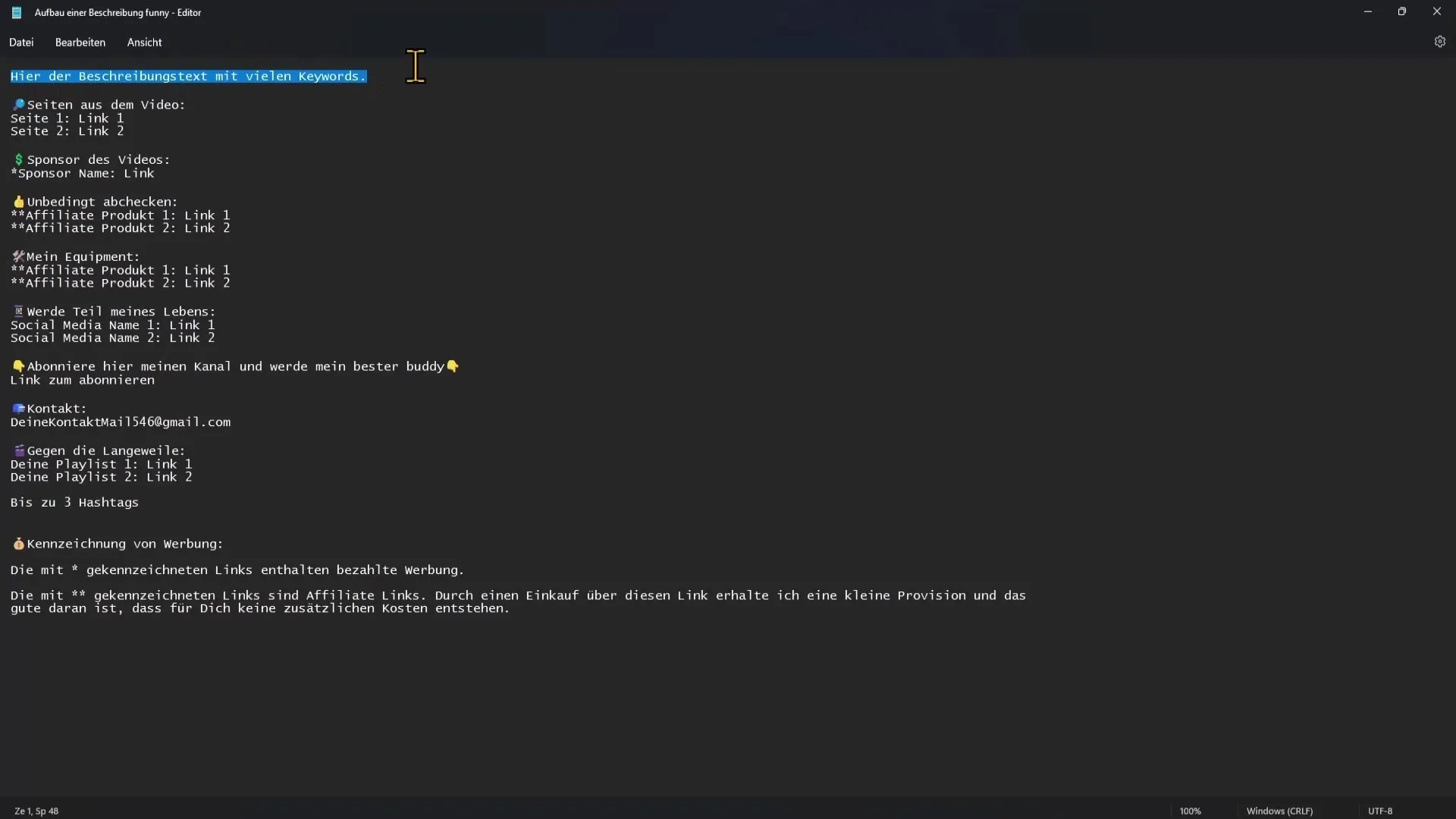Open Notepad settings gear icon

coord(1439,42)
